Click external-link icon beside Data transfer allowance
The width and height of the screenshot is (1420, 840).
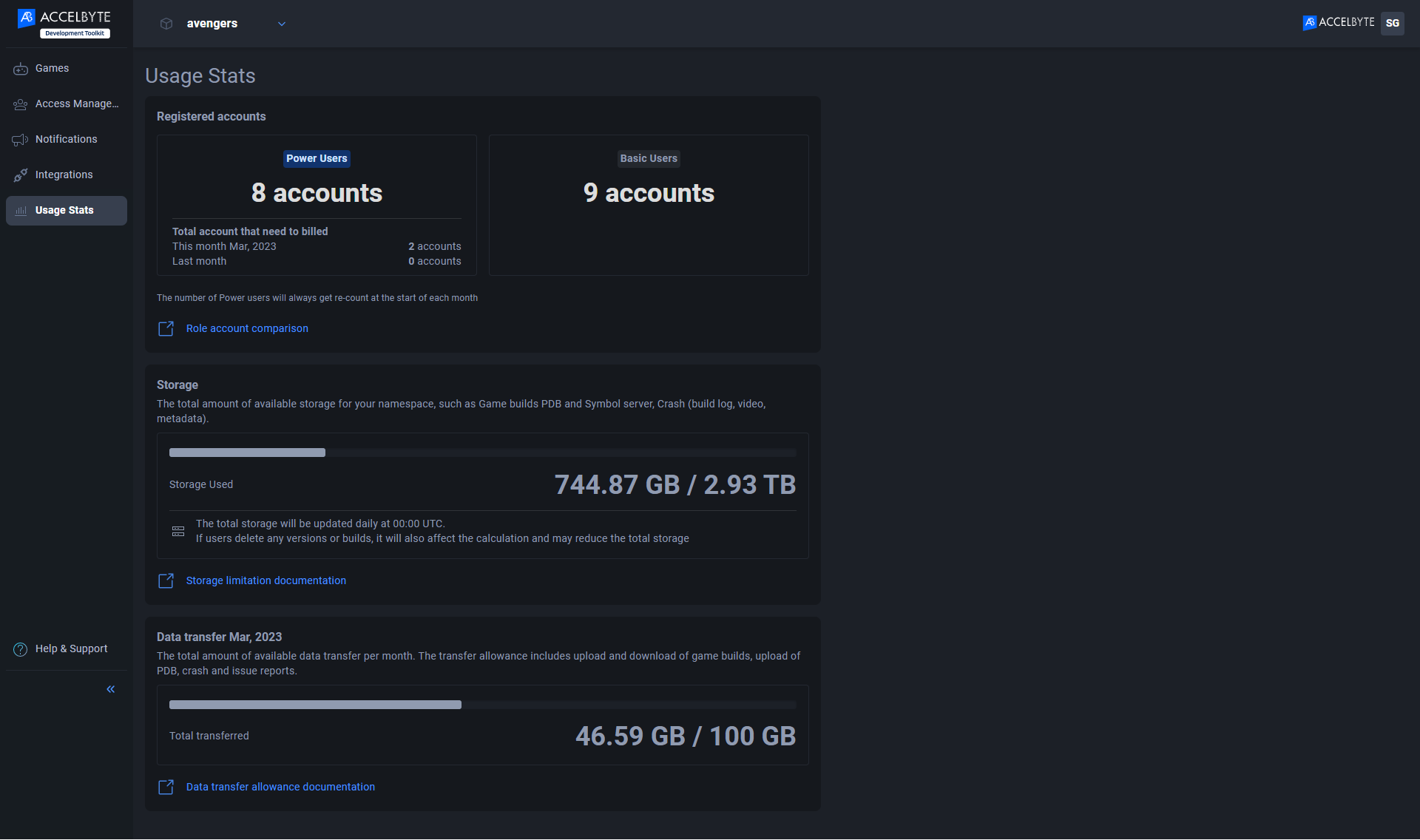point(166,787)
